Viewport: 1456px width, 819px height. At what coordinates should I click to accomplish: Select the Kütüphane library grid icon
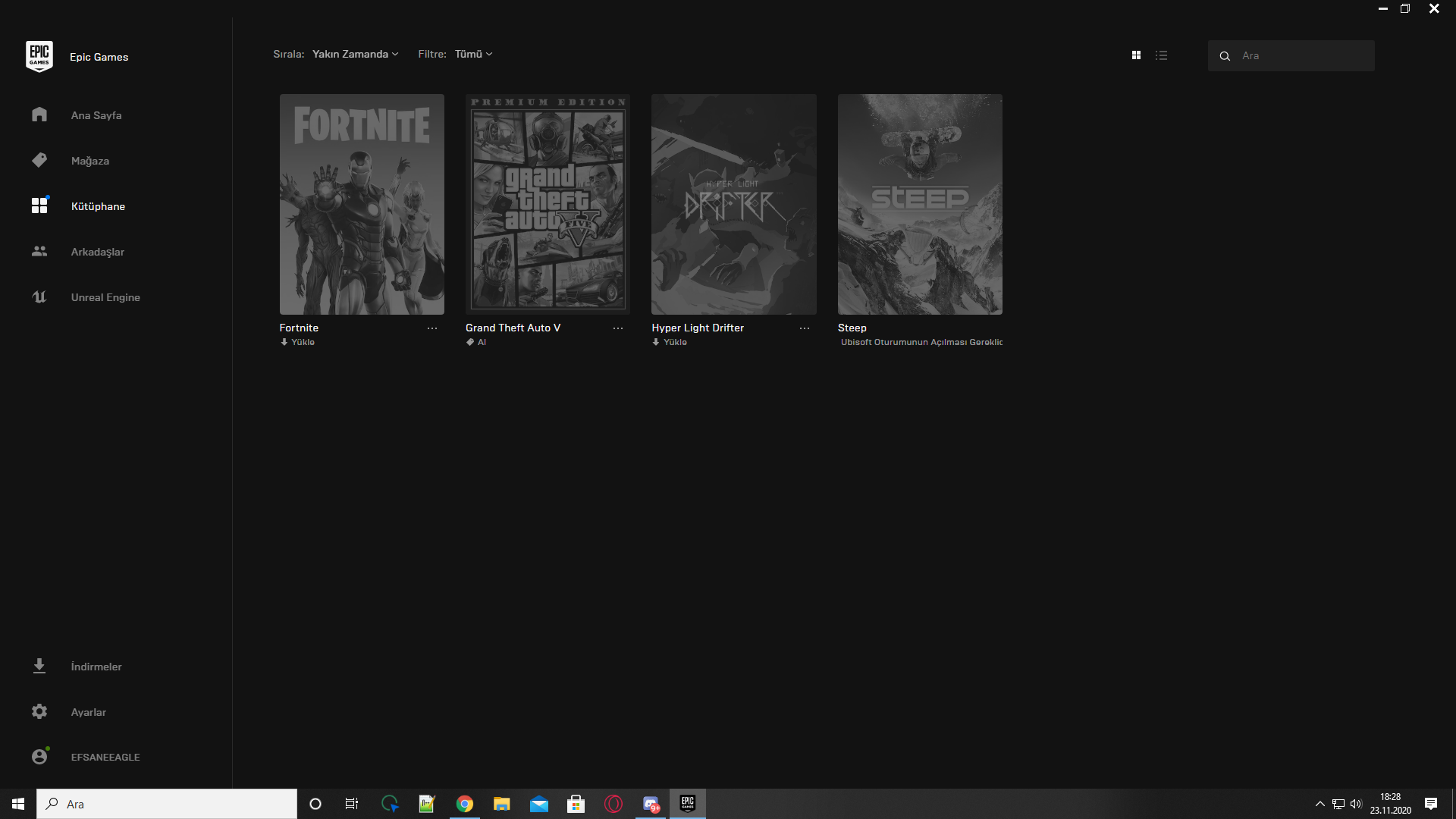tap(39, 206)
